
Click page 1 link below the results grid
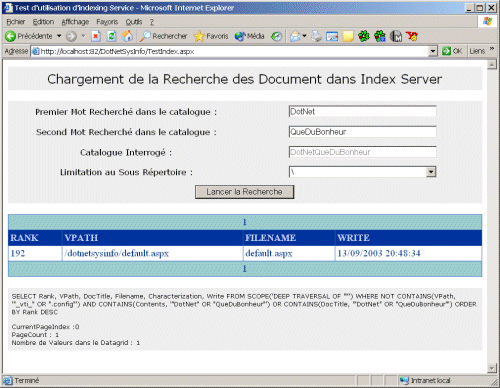click(245, 269)
